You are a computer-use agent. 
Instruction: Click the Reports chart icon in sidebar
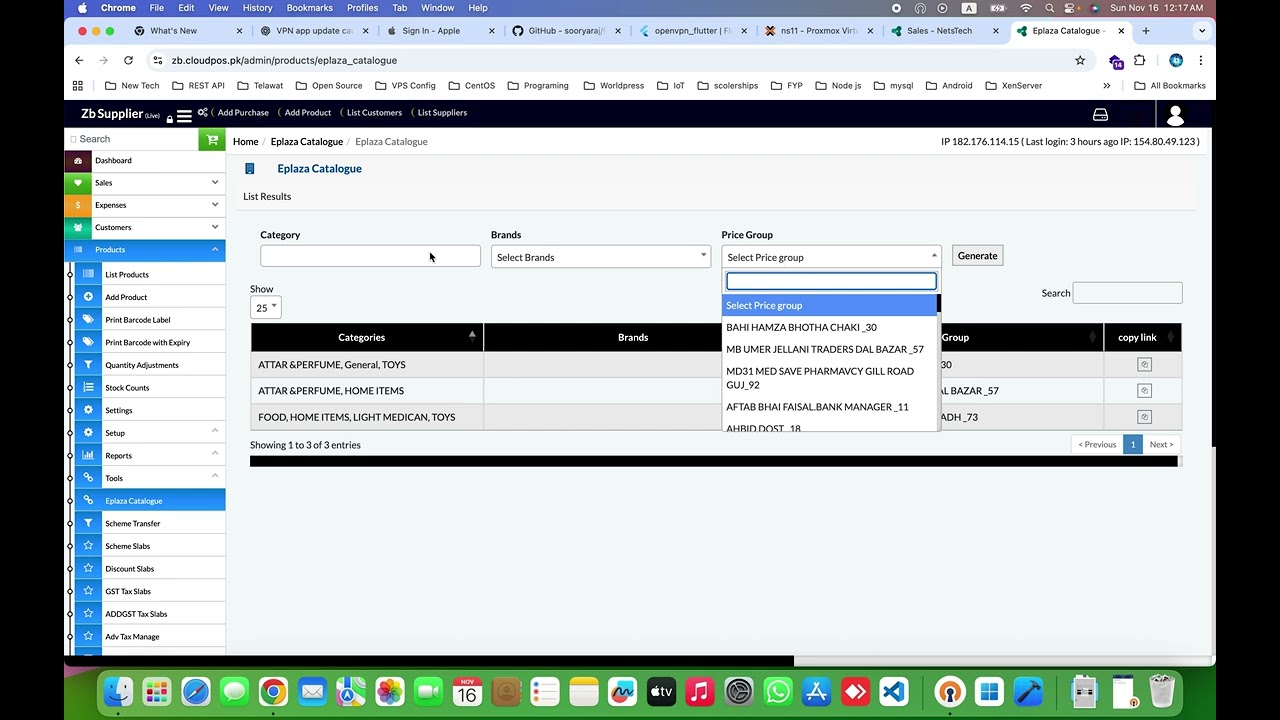pyautogui.click(x=88, y=455)
